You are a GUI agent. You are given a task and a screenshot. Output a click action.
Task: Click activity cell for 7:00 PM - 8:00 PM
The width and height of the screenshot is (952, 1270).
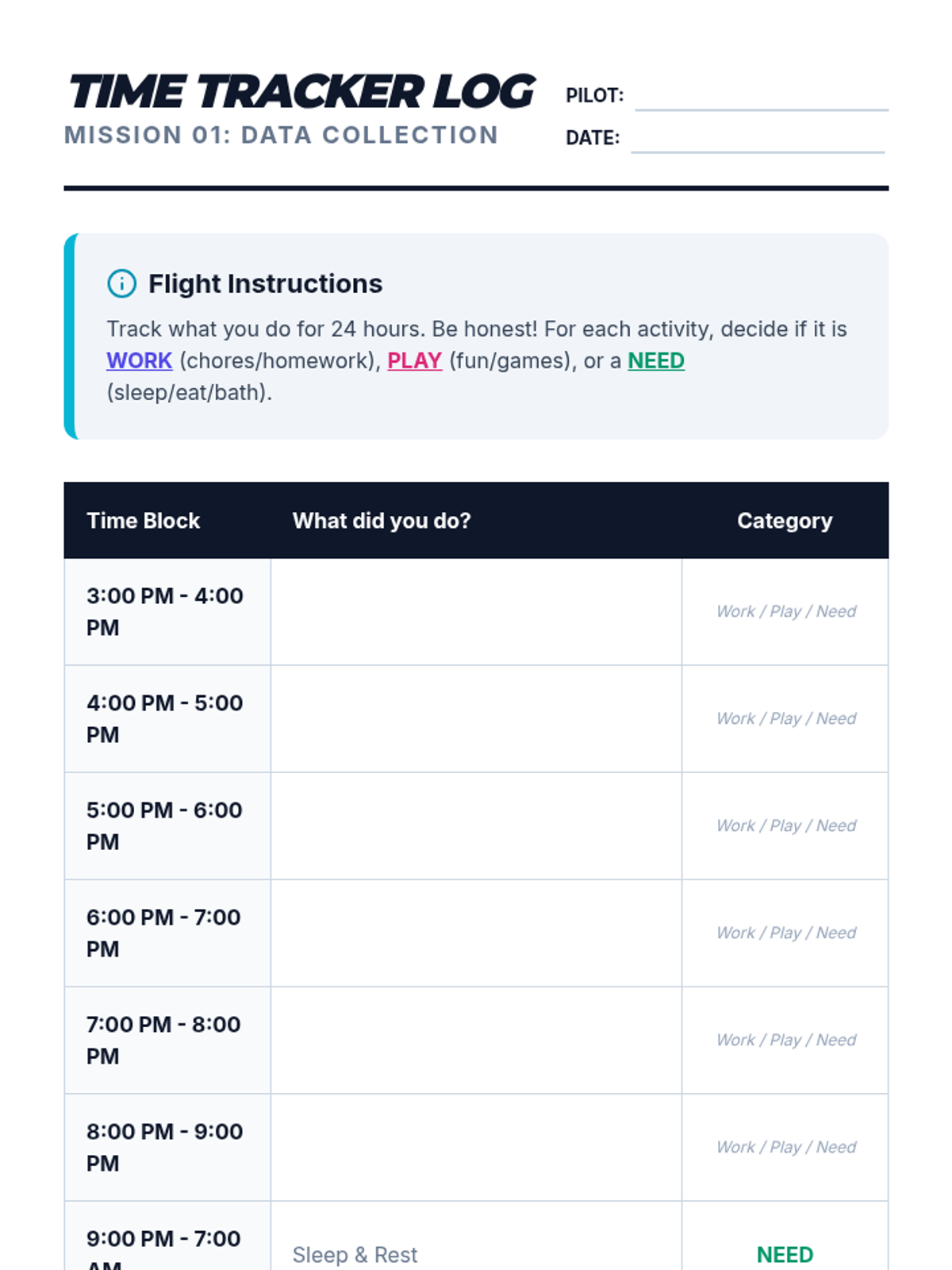click(x=476, y=1041)
